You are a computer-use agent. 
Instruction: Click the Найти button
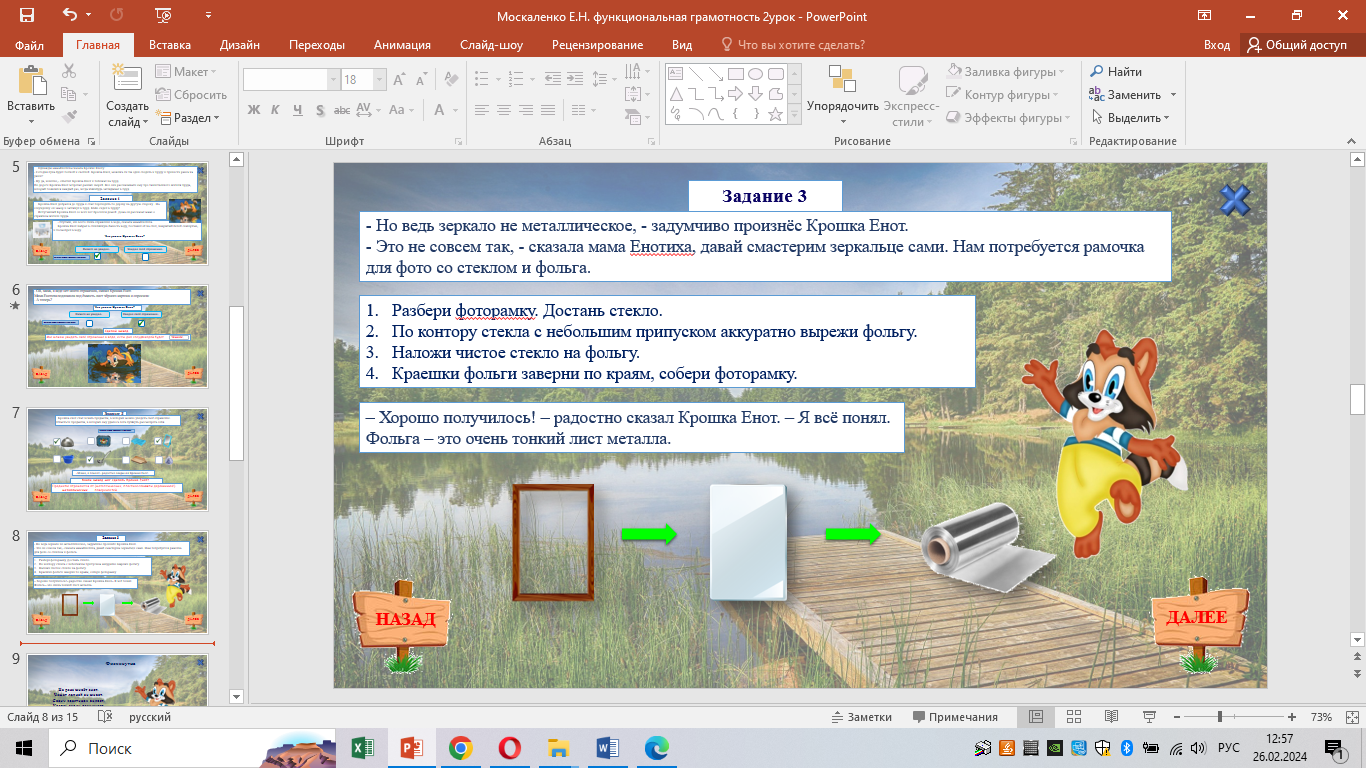[1116, 72]
